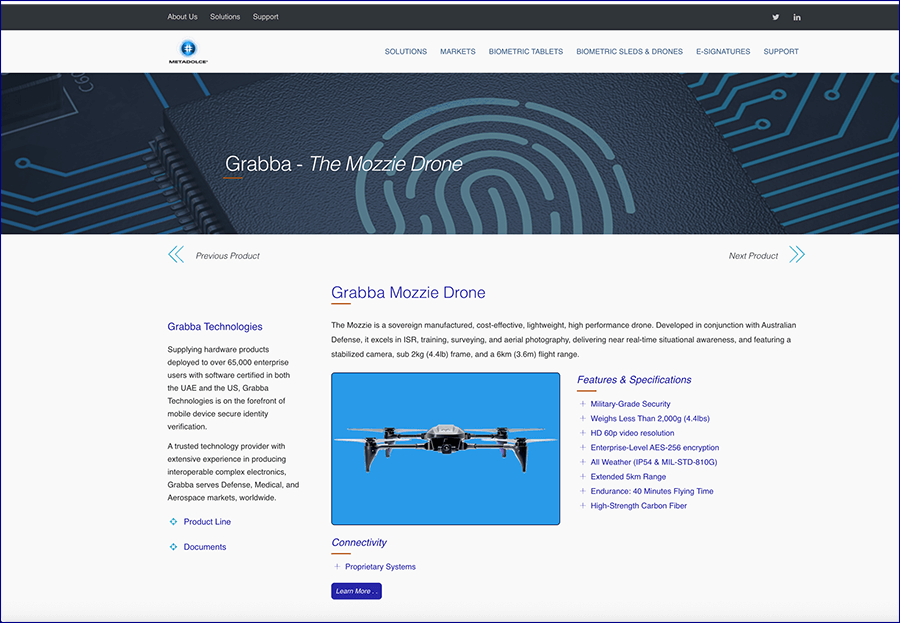Click the compass icon beside Documents
This screenshot has height=623, width=900.
pos(172,547)
